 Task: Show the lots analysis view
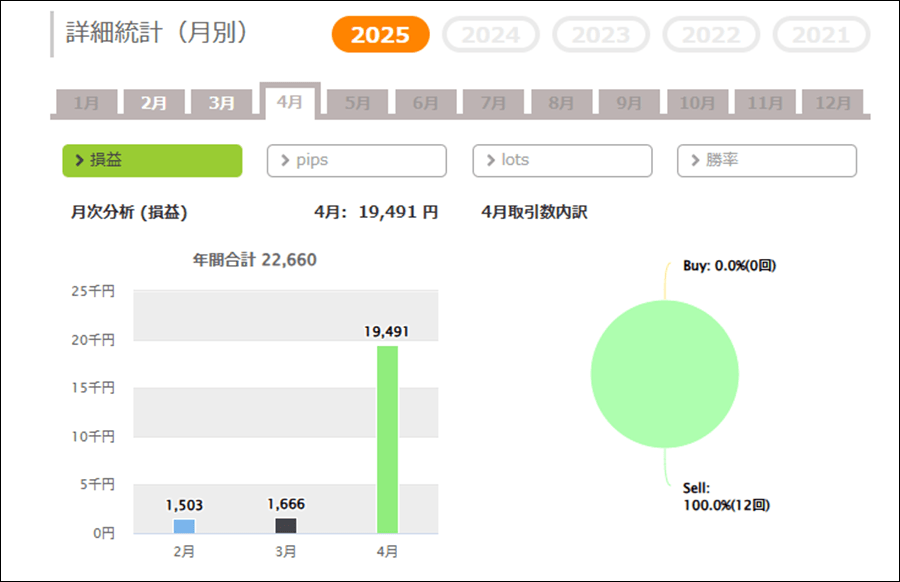coord(562,160)
